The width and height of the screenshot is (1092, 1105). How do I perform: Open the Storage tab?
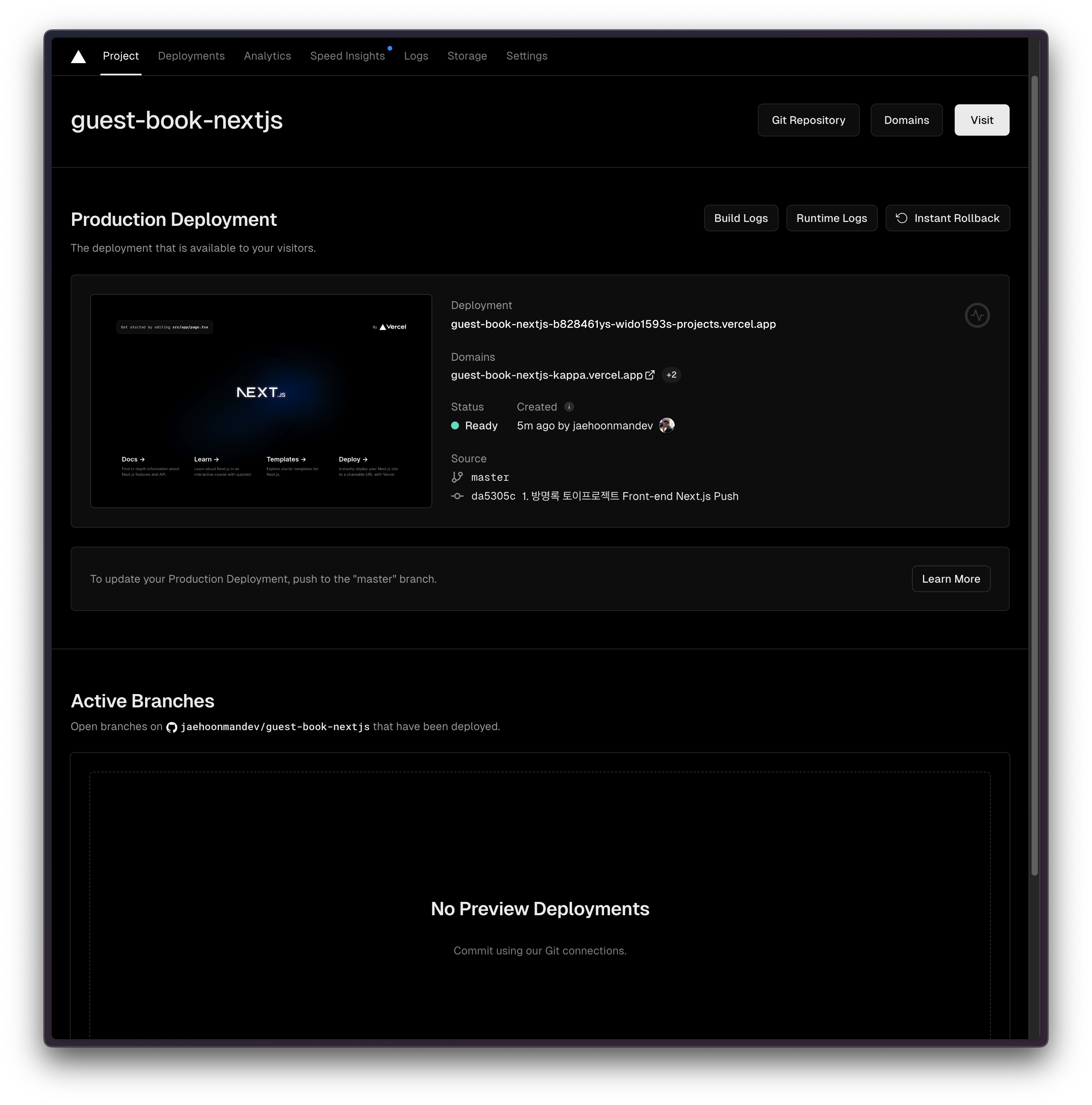click(x=467, y=56)
